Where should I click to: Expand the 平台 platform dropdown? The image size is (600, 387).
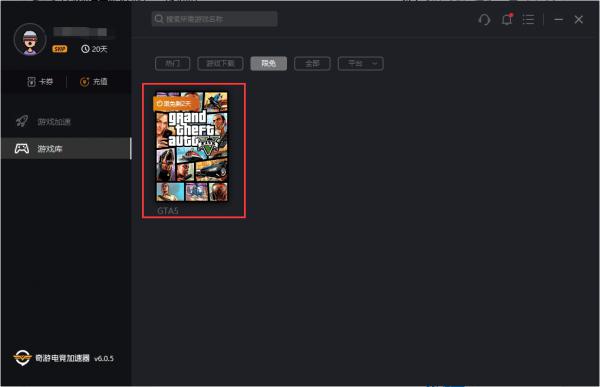click(360, 64)
